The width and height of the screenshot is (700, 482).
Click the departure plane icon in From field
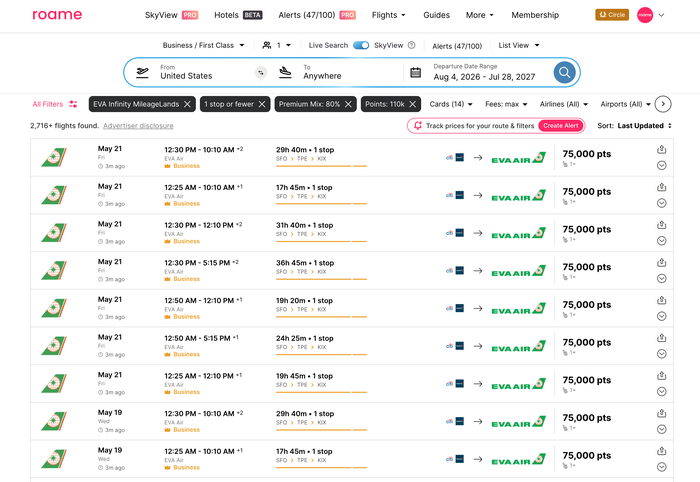[142, 72]
